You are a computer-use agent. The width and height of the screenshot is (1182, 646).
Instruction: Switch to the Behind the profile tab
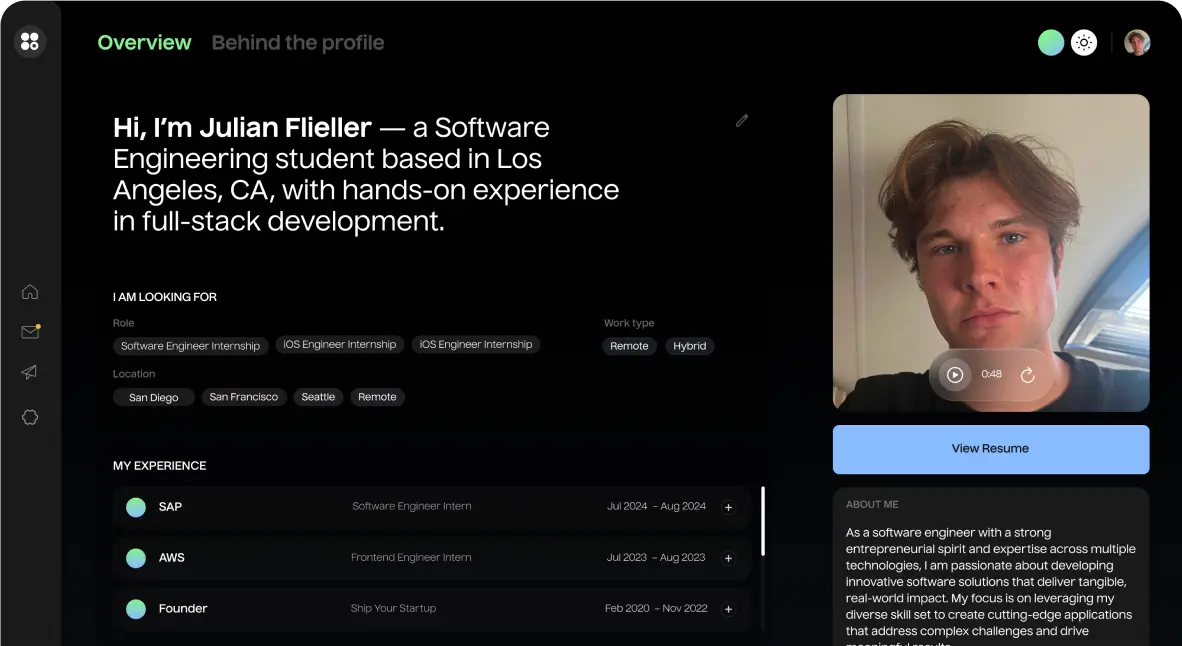[297, 42]
